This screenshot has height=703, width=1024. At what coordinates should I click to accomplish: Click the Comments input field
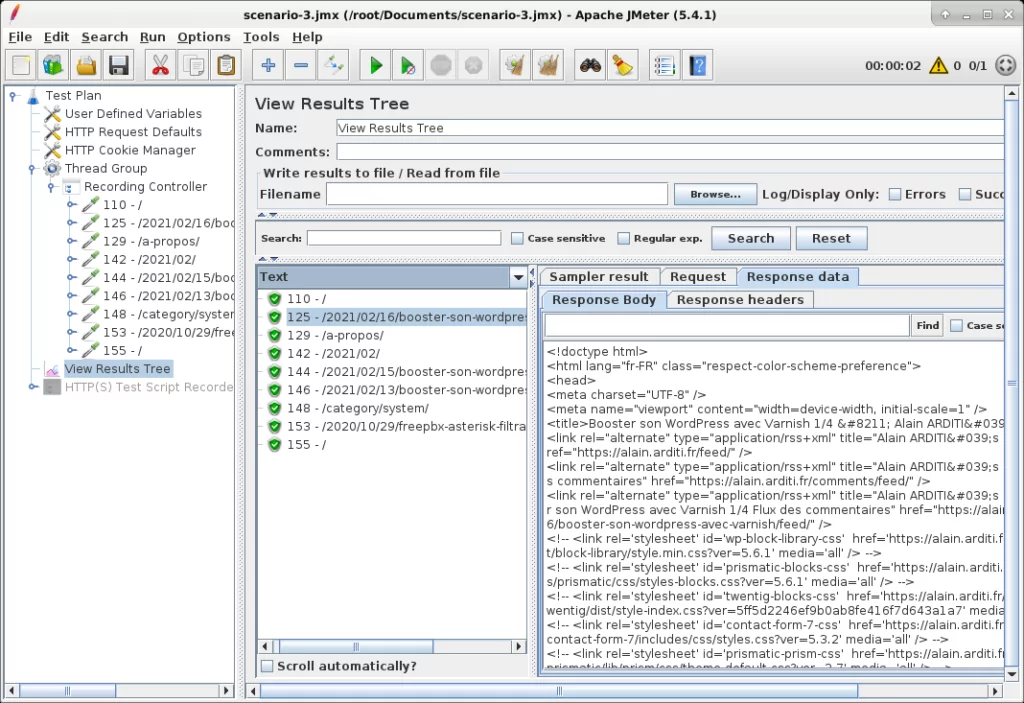670,152
